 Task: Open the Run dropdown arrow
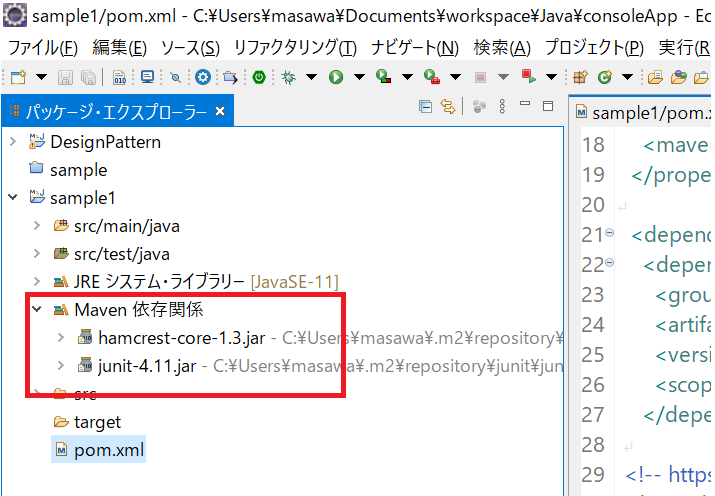[359, 77]
